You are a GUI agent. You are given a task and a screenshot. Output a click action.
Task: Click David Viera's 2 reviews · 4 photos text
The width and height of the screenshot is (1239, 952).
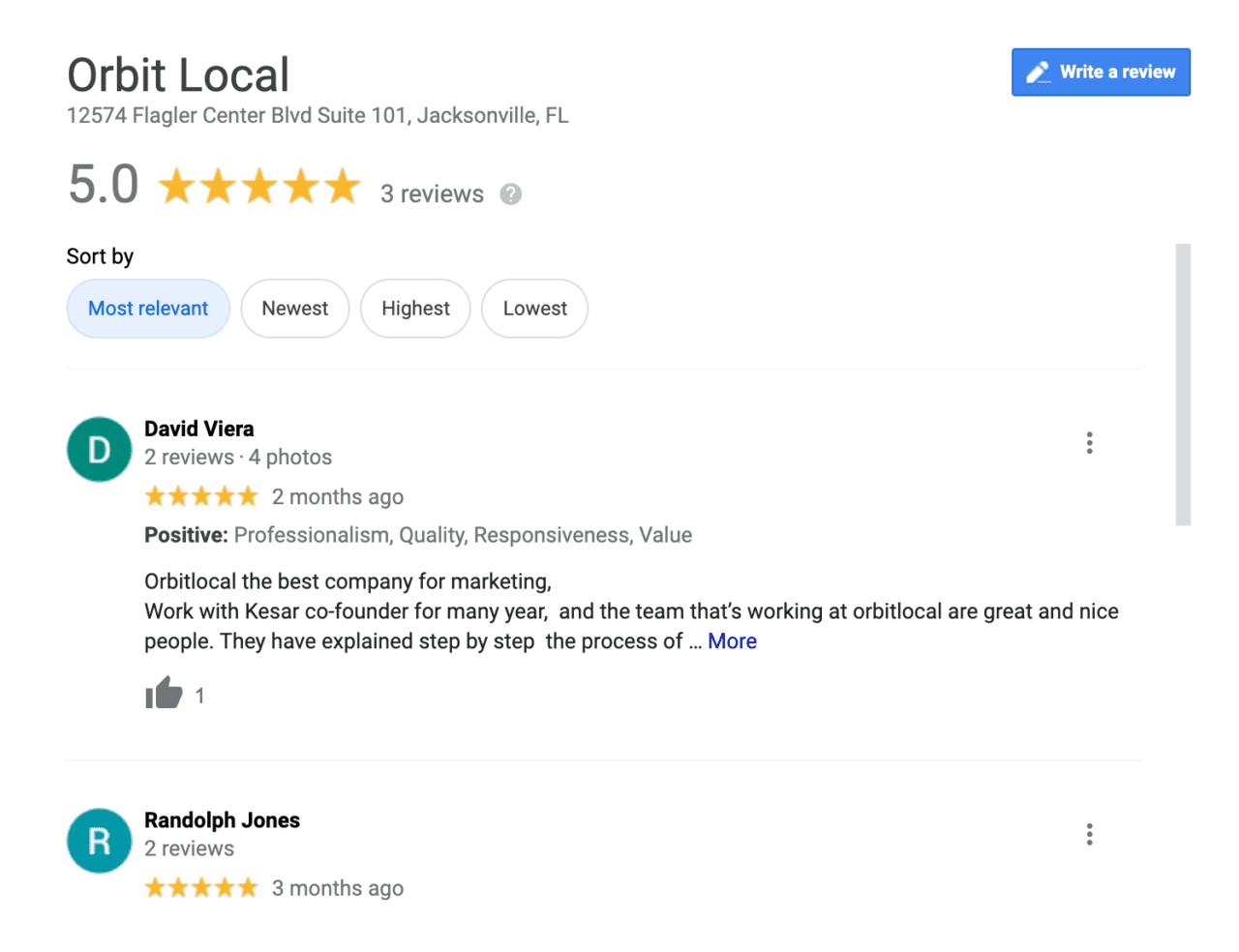pyautogui.click(x=238, y=457)
